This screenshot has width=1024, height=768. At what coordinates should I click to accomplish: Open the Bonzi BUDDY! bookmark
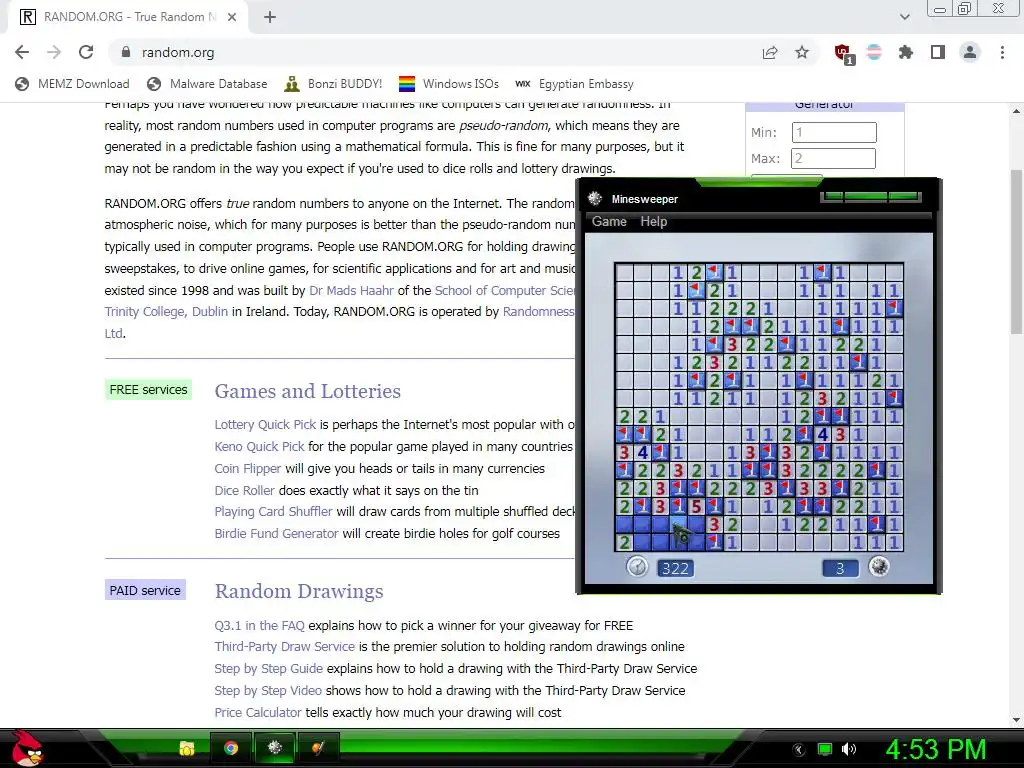pyautogui.click(x=333, y=84)
